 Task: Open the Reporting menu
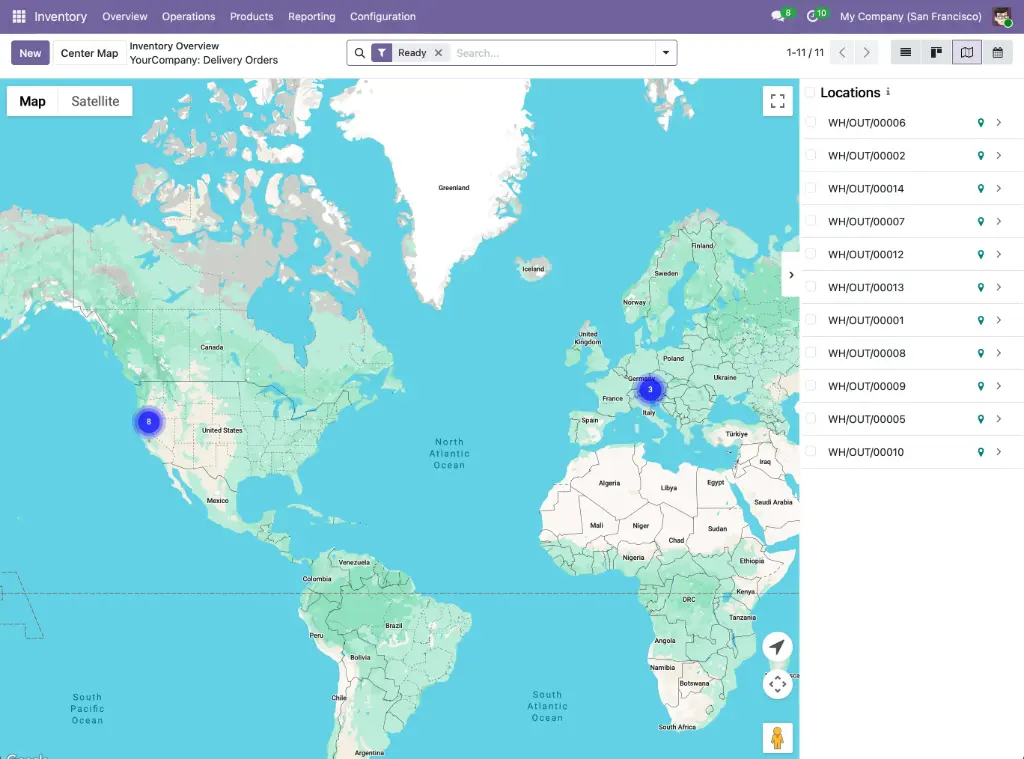click(x=312, y=16)
